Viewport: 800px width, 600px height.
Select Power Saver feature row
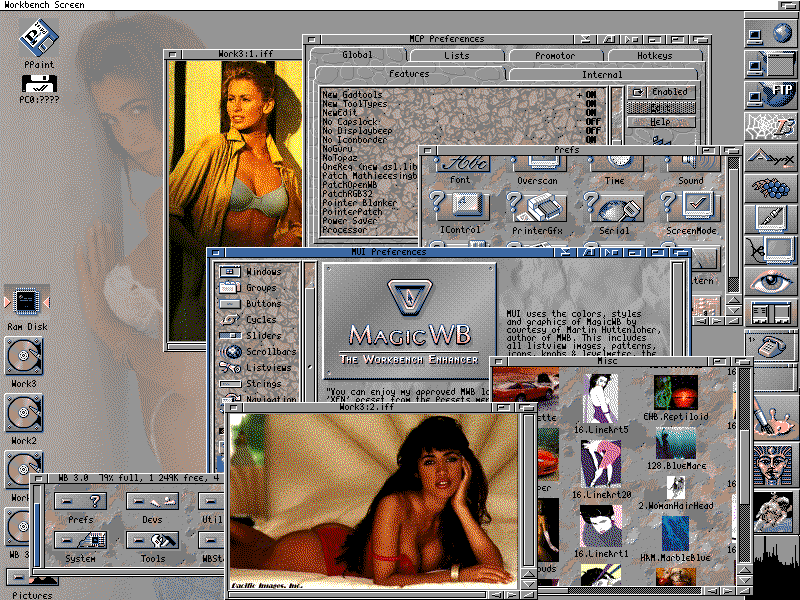point(370,220)
